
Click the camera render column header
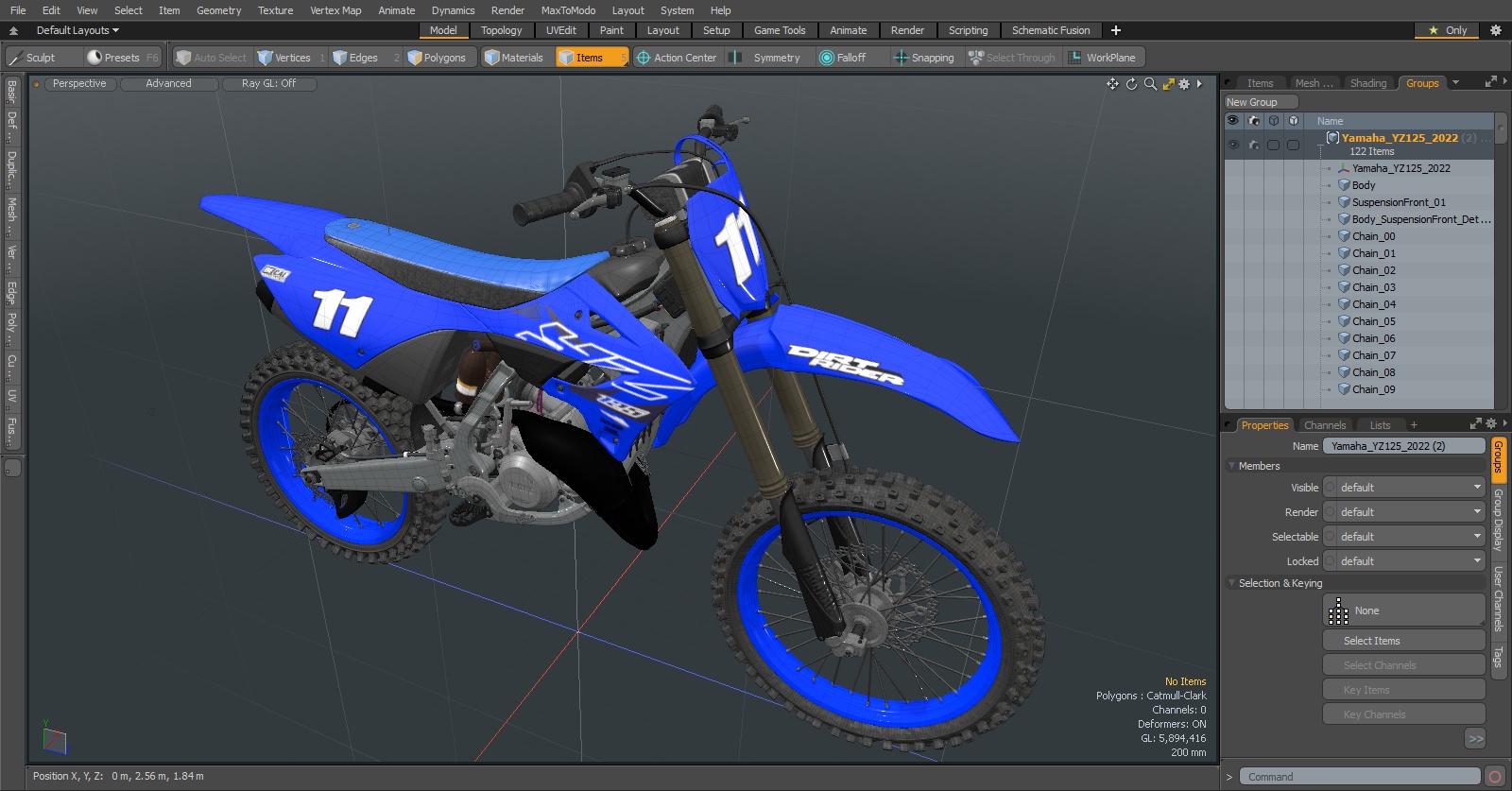[1253, 121]
